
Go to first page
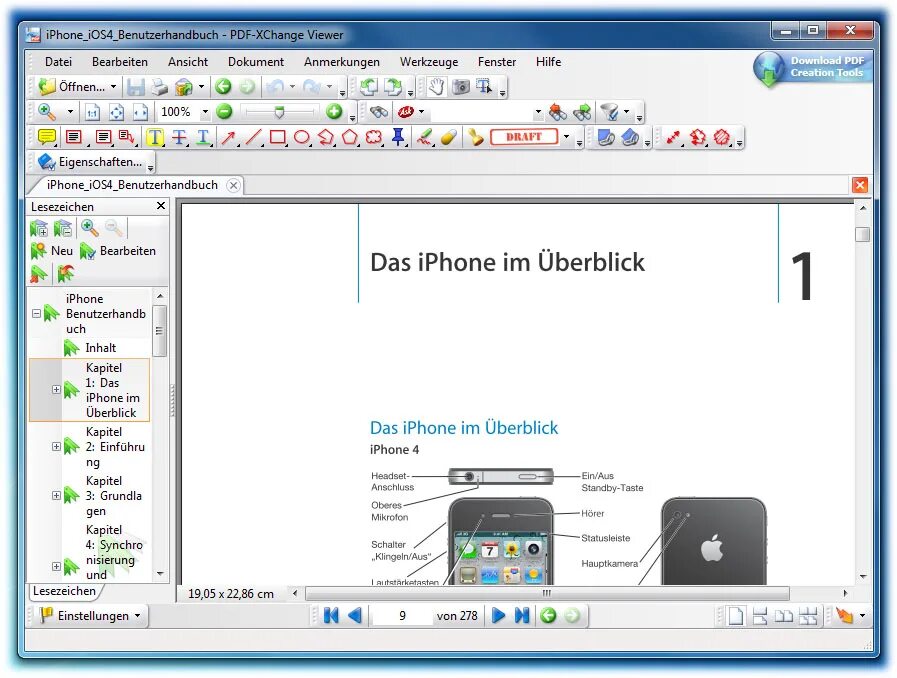pyautogui.click(x=331, y=616)
